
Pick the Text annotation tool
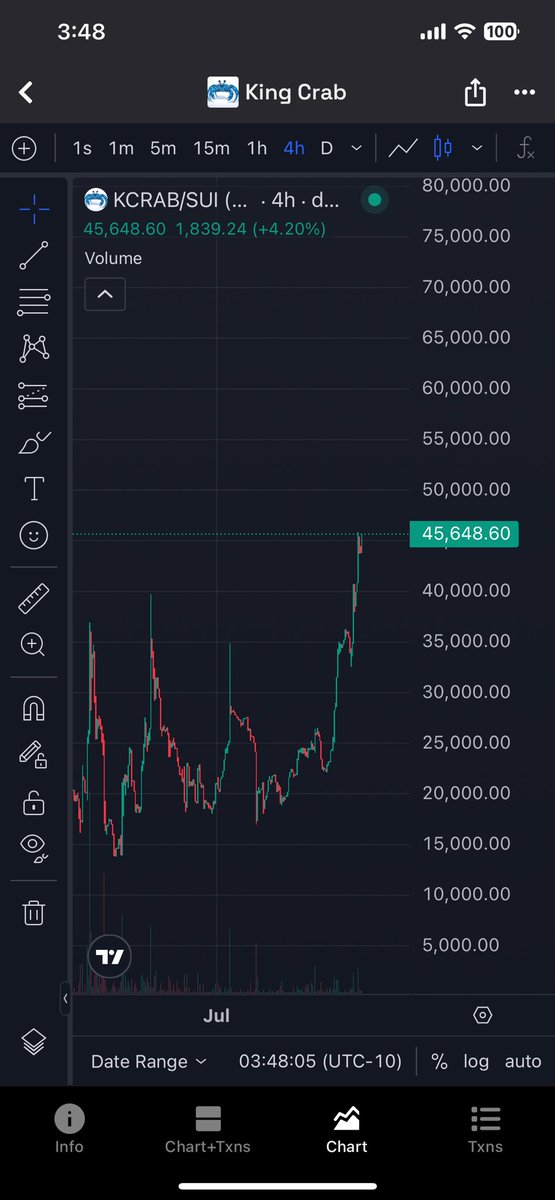click(x=34, y=489)
